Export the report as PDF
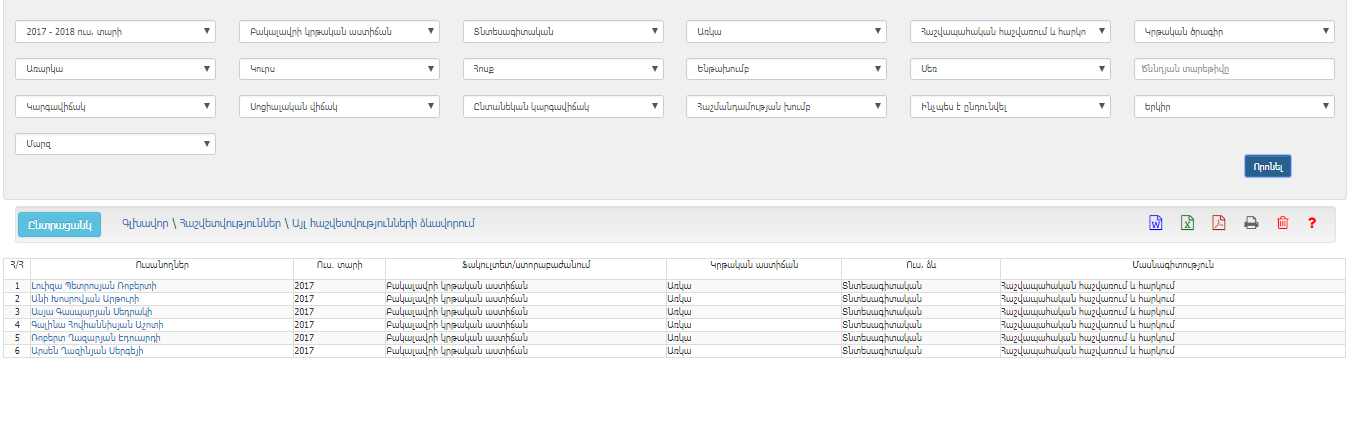Viewport: 1353px width, 446px height. [1218, 223]
